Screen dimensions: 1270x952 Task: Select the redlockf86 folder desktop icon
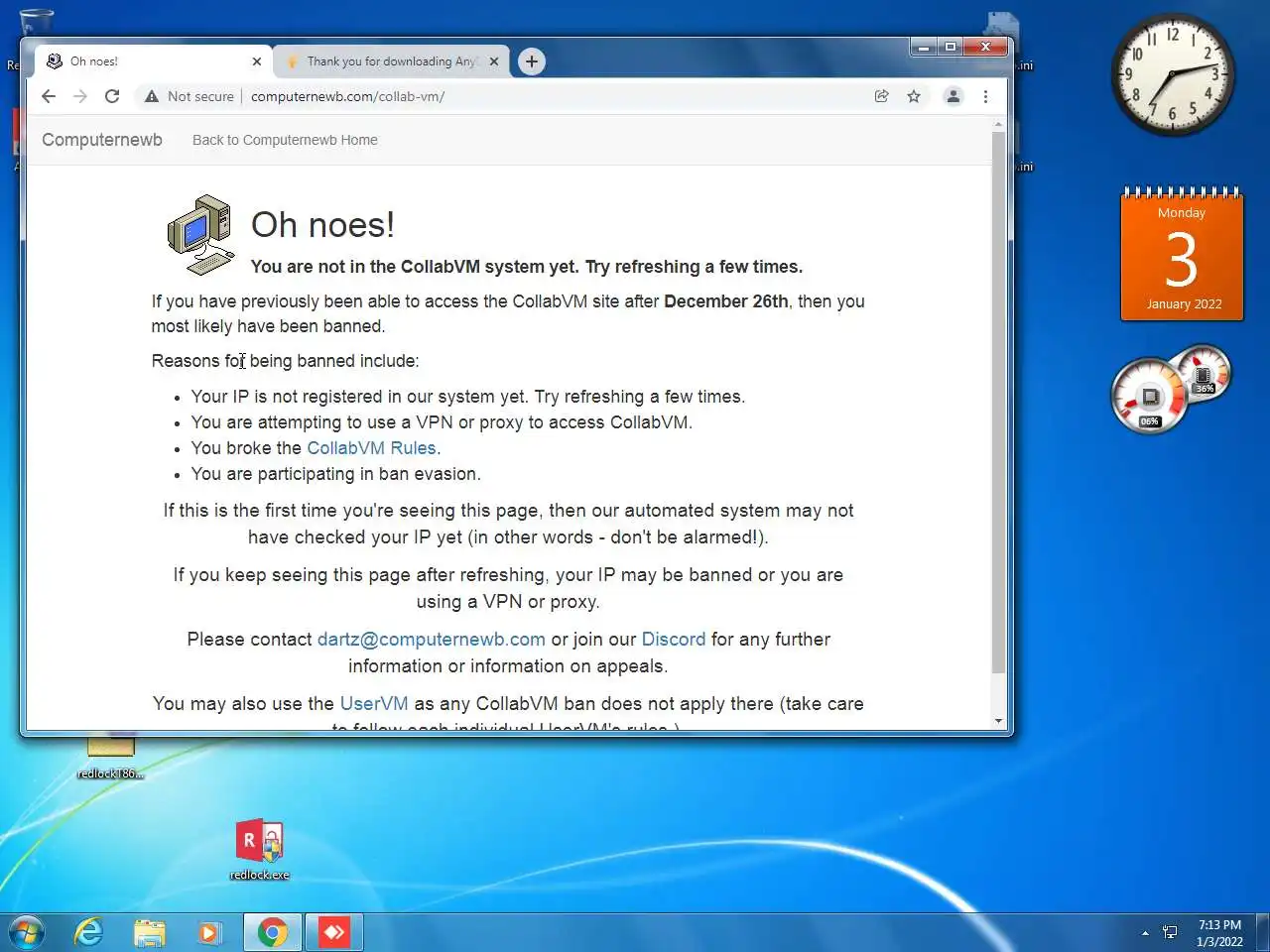[111, 756]
